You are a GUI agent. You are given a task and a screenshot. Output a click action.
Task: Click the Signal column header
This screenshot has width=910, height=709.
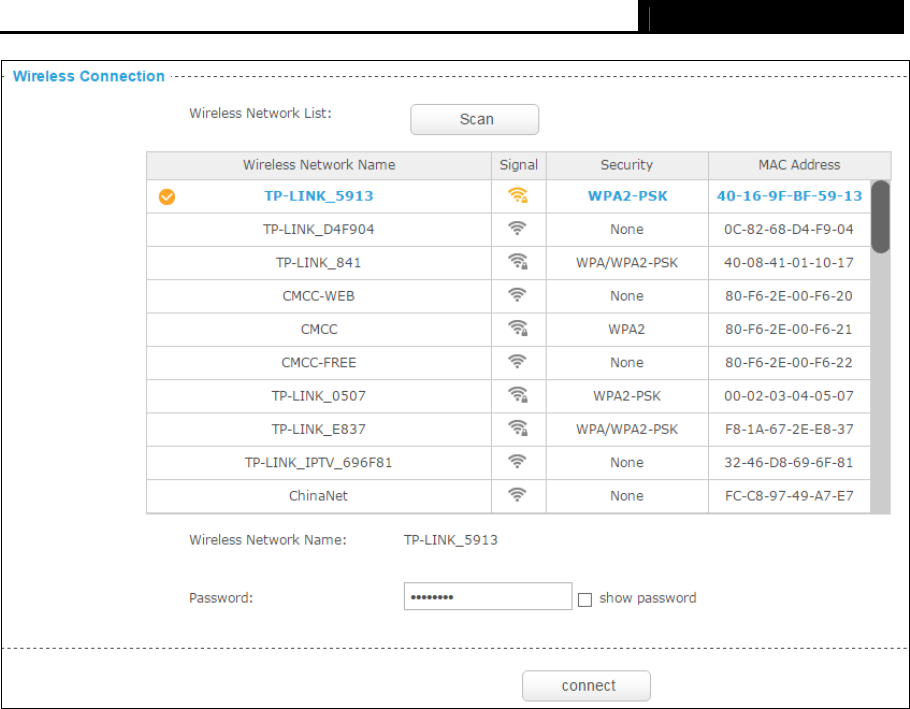519,165
